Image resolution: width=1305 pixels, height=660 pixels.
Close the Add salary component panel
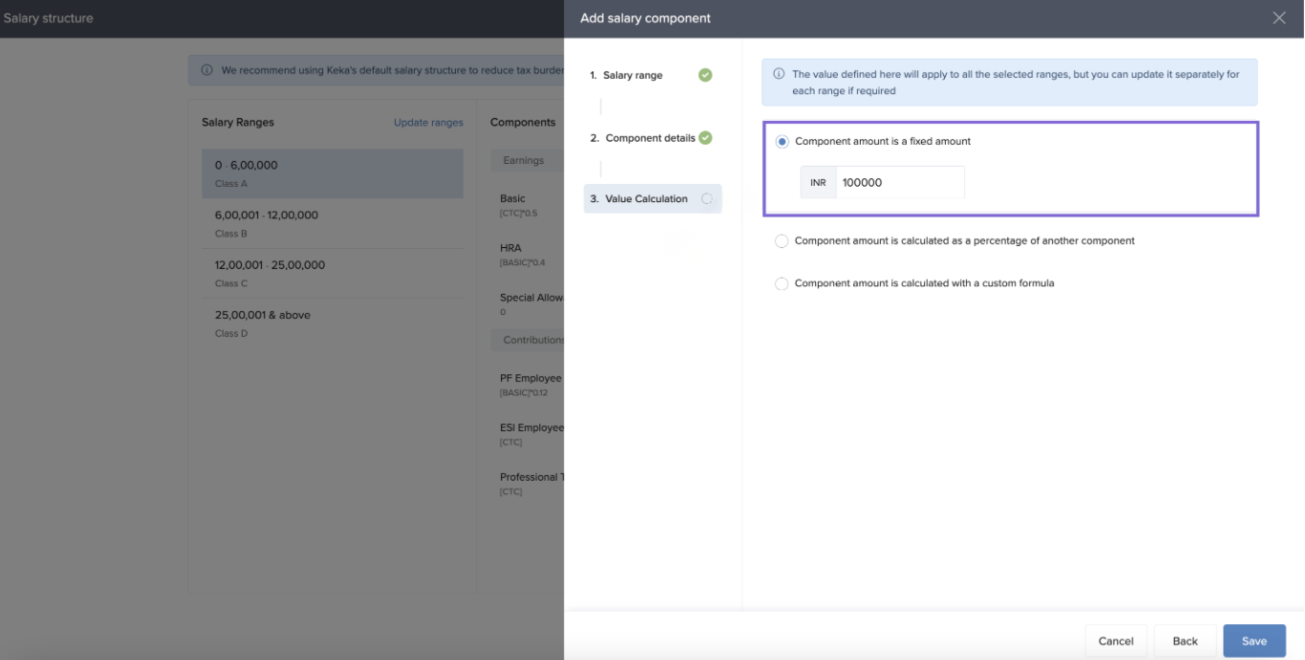1279,18
